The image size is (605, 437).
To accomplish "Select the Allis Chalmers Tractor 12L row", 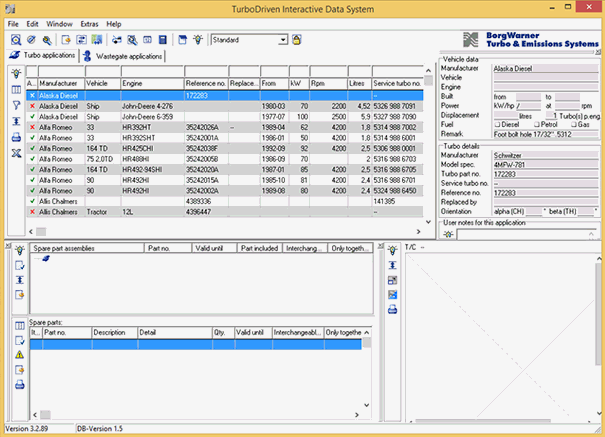I will click(225, 212).
